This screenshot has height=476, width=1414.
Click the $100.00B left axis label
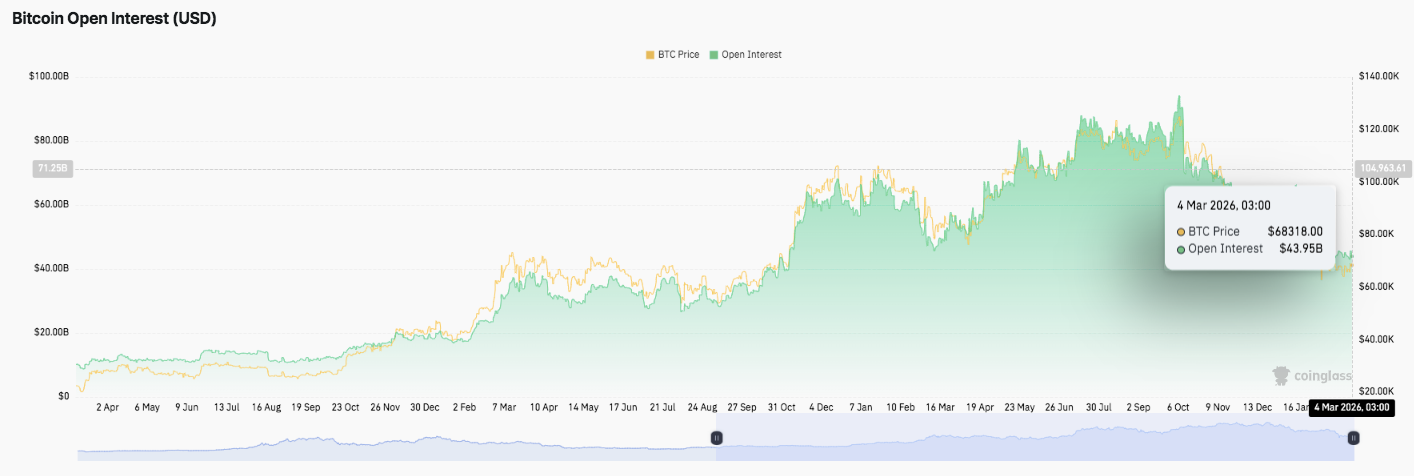click(x=48, y=76)
